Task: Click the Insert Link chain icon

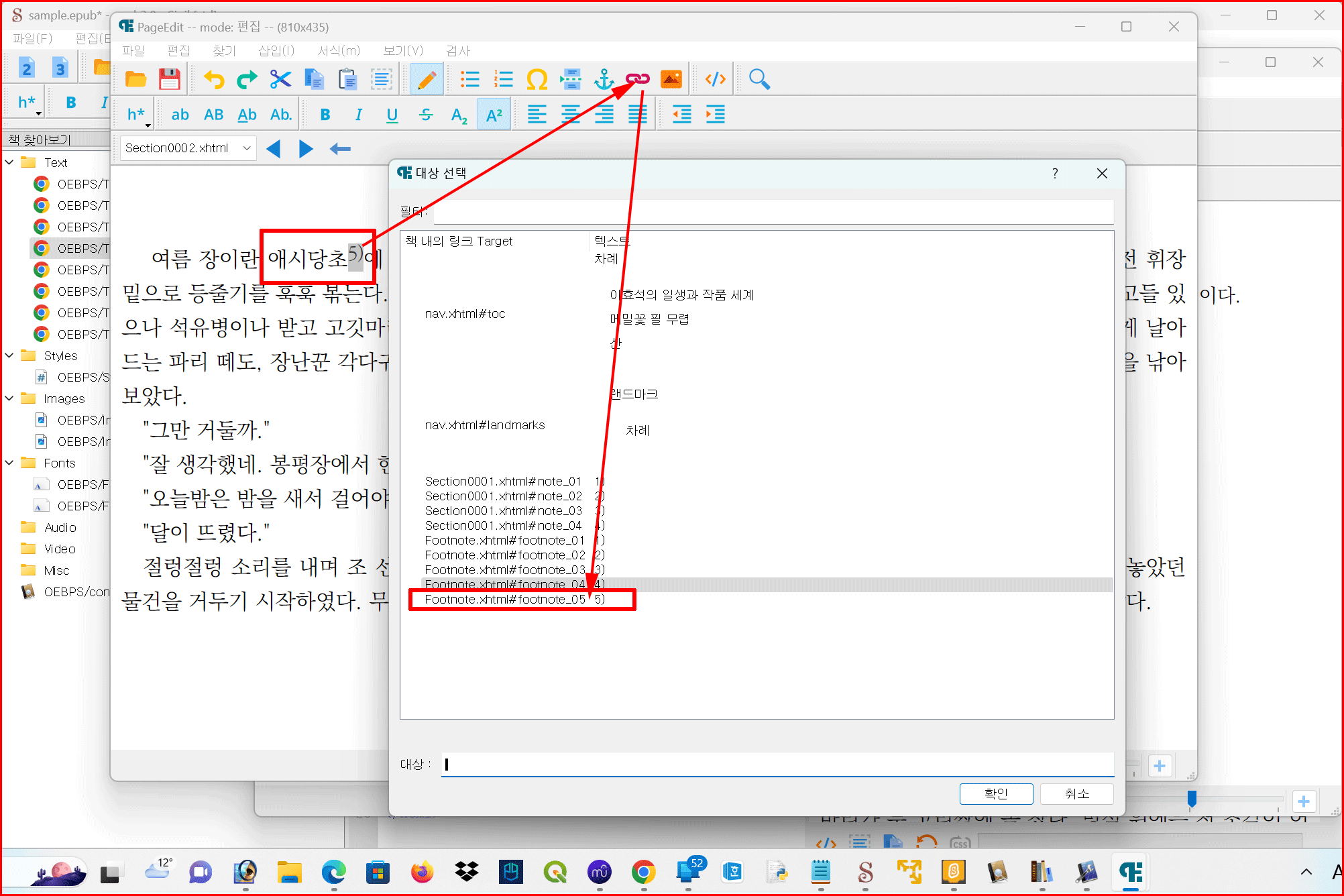Action: (x=638, y=79)
